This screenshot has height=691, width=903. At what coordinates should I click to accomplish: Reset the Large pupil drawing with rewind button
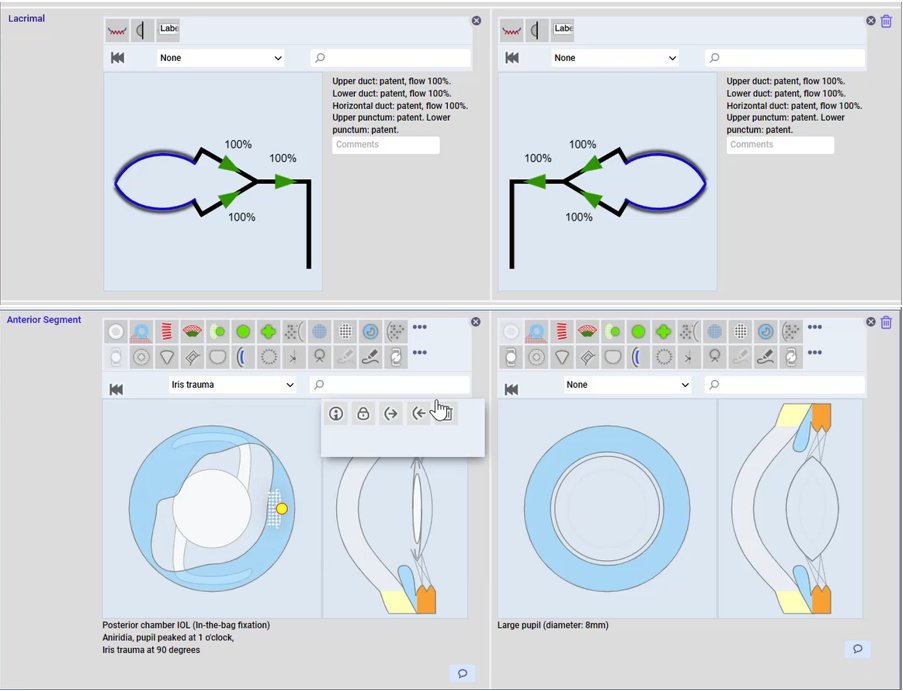511,390
